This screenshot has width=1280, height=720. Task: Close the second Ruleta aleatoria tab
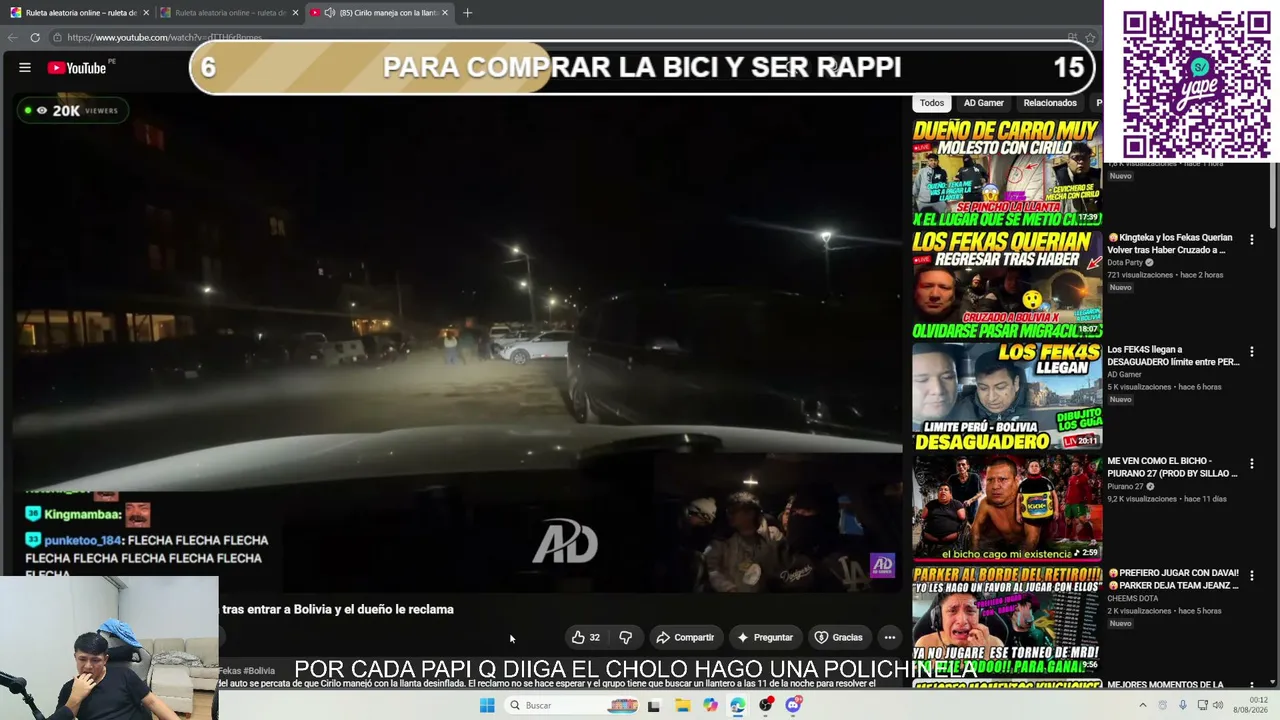[x=295, y=13]
